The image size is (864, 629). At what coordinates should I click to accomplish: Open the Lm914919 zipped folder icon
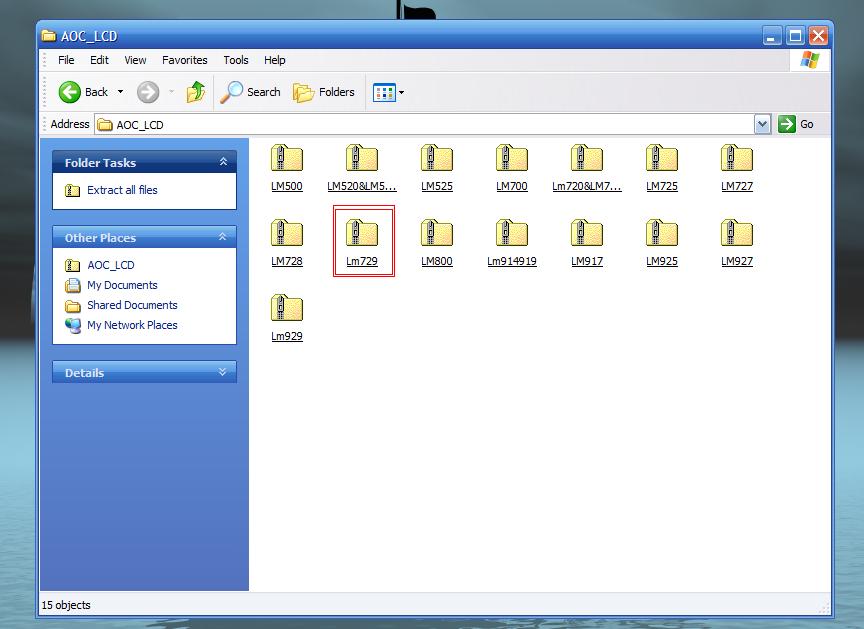512,233
